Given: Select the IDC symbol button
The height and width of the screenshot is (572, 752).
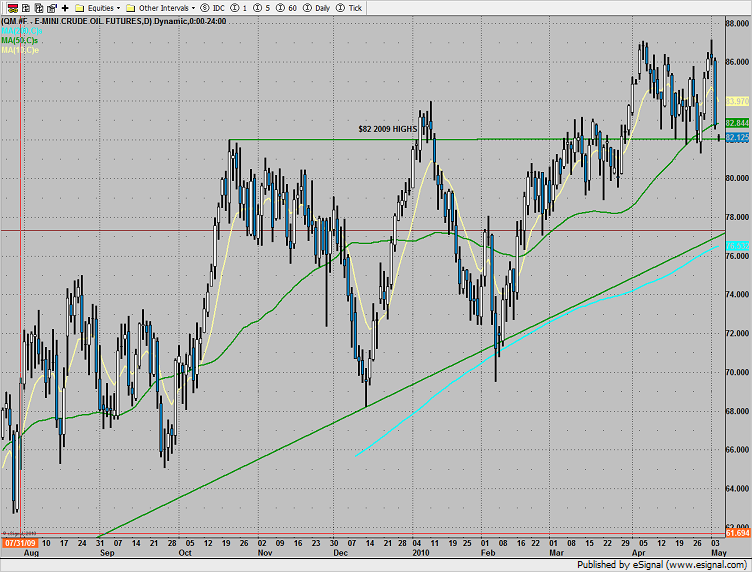Looking at the screenshot, I should [x=212, y=8].
